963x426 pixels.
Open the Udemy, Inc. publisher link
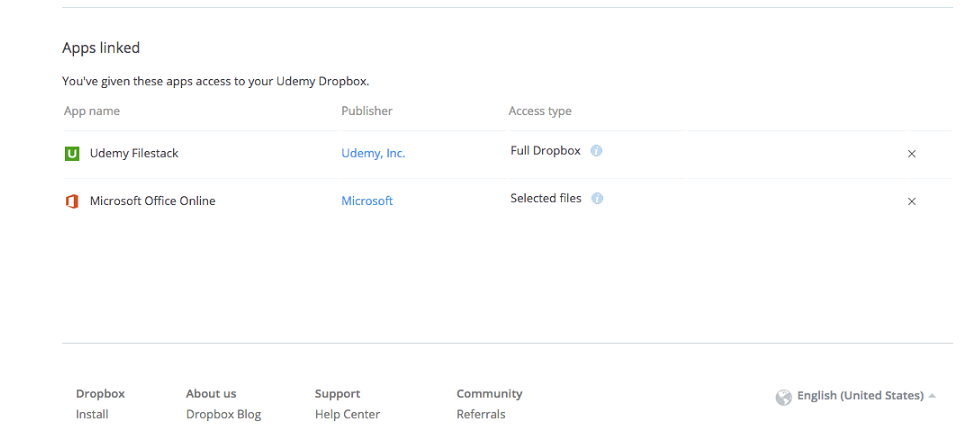[373, 153]
